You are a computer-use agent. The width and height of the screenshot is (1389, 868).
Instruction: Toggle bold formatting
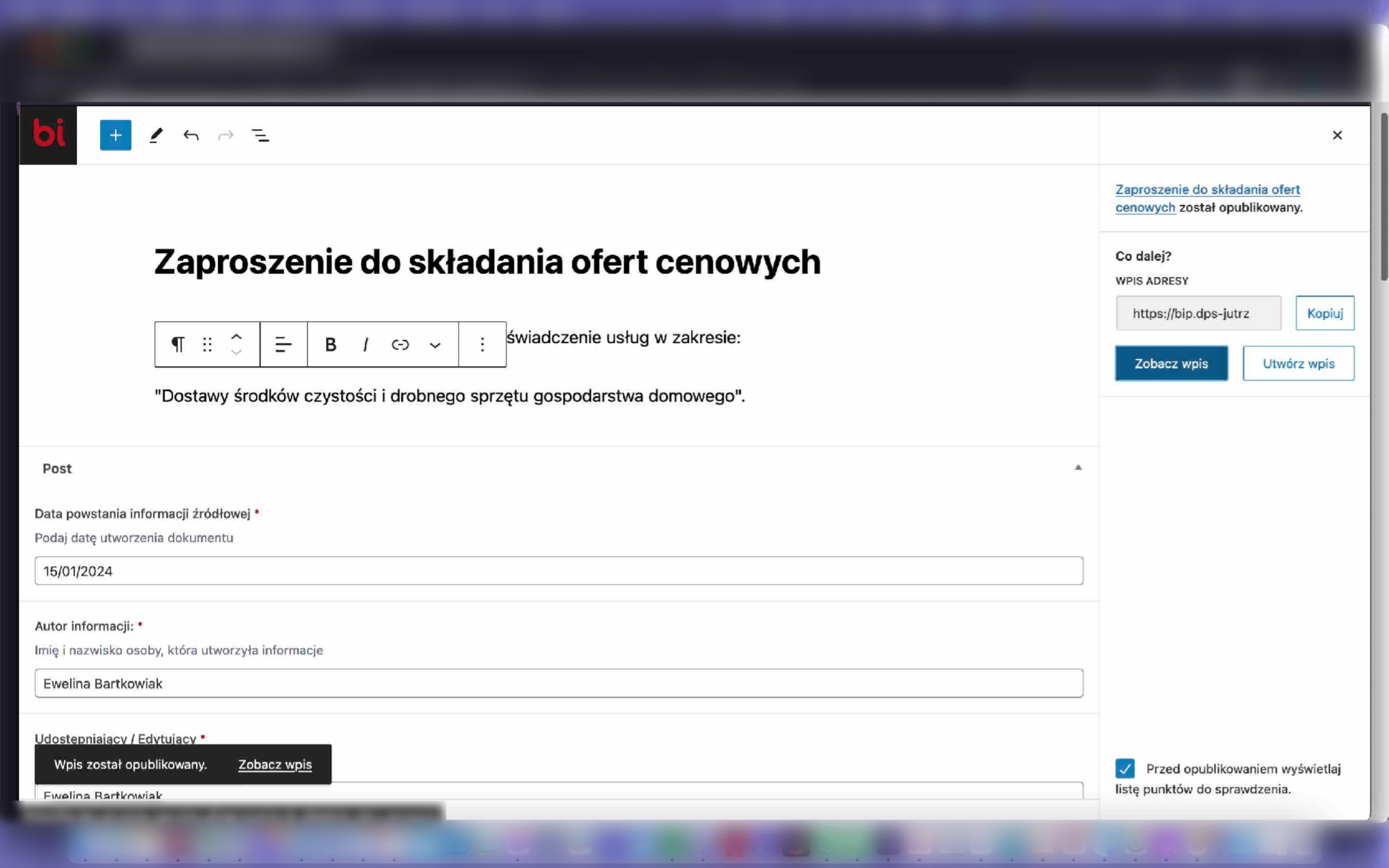click(x=330, y=344)
